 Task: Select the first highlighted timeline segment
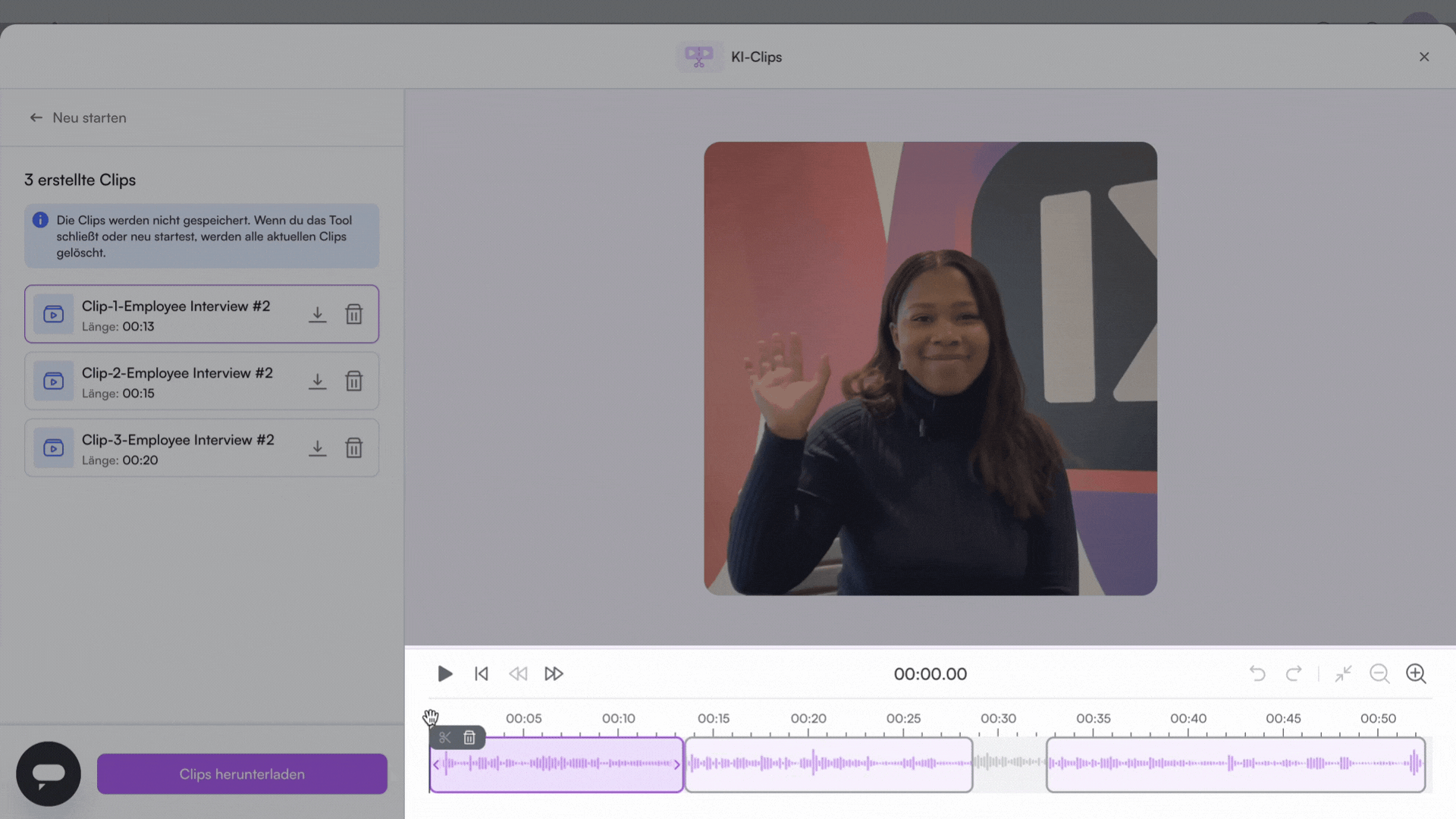(x=557, y=764)
